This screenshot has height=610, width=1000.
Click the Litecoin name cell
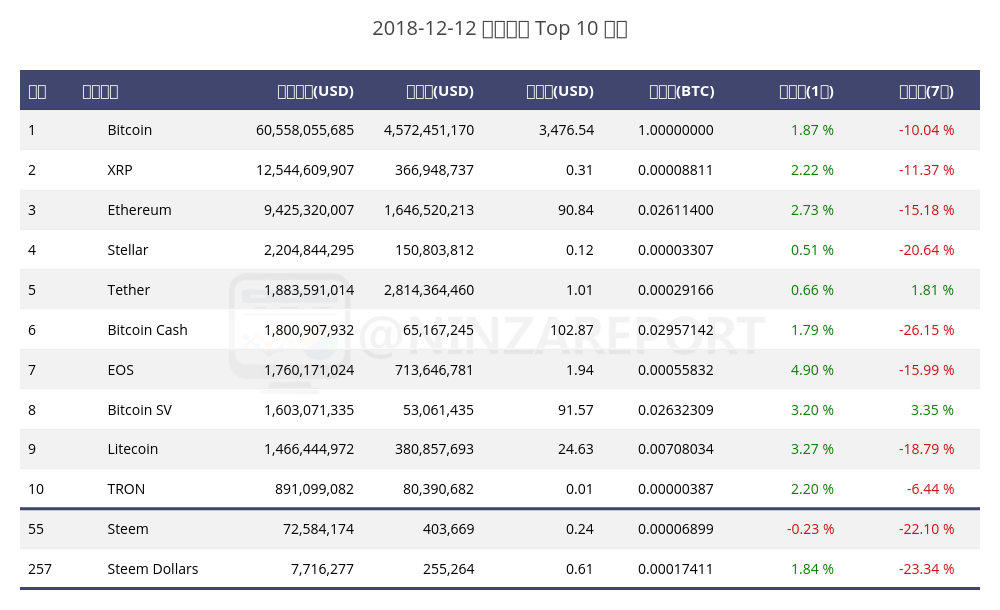(x=133, y=449)
